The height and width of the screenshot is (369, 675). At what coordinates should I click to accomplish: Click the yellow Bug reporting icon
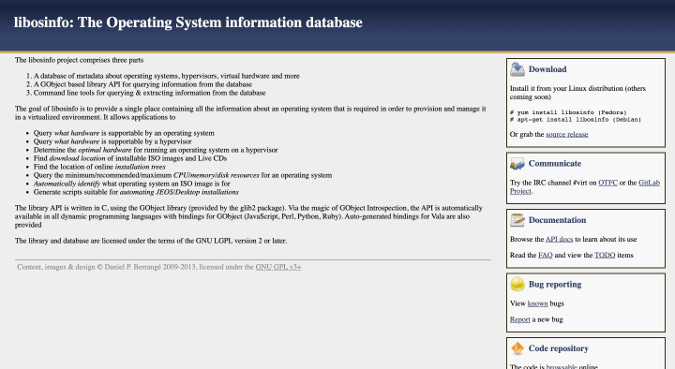pyautogui.click(x=517, y=284)
